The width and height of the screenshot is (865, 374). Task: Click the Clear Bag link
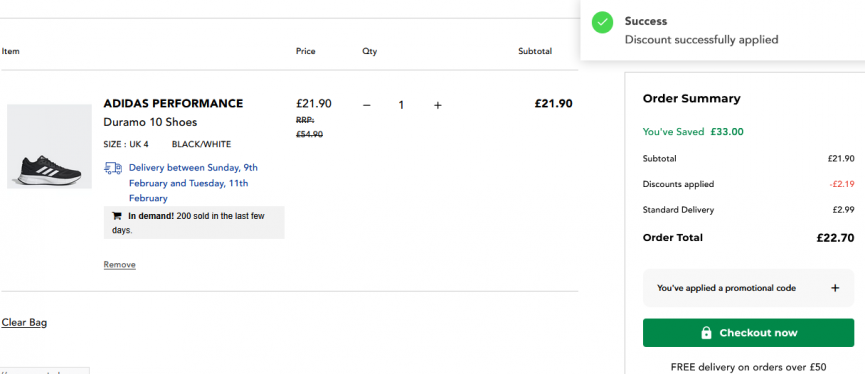[x=24, y=323]
